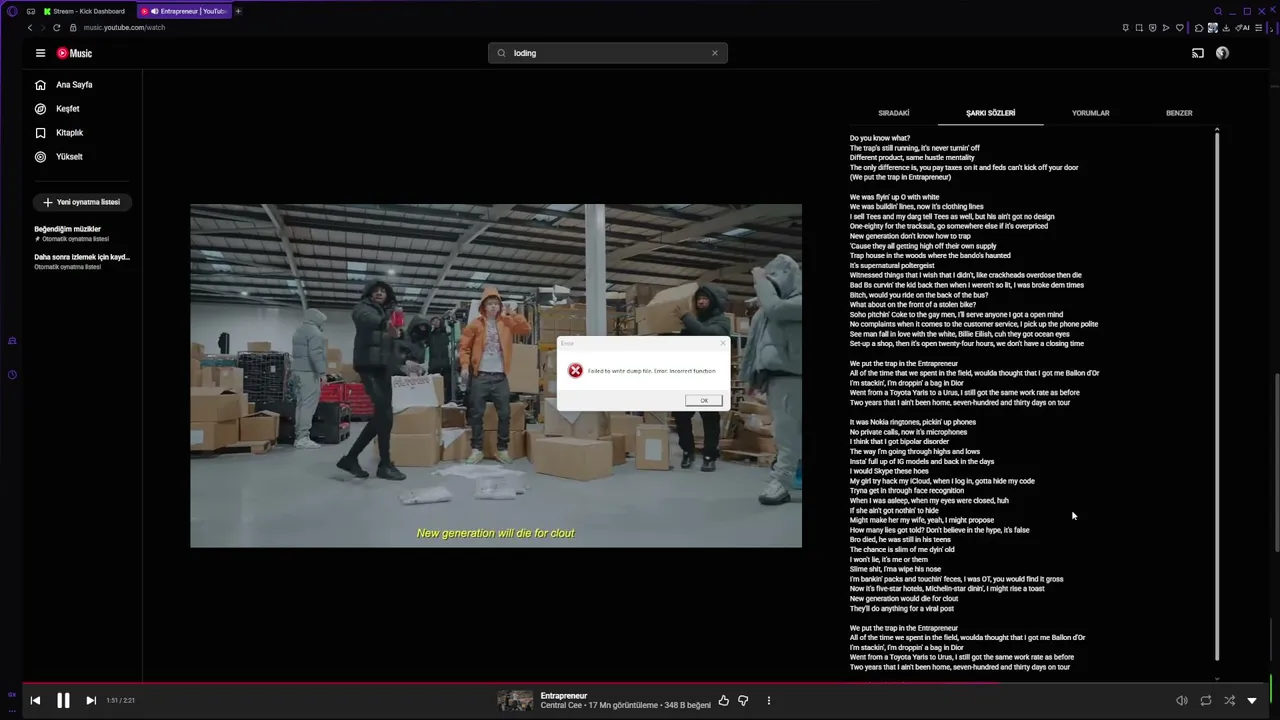Click the elapsed time 1:51 / 2:21
Viewport: 1280px width, 720px height.
point(120,701)
